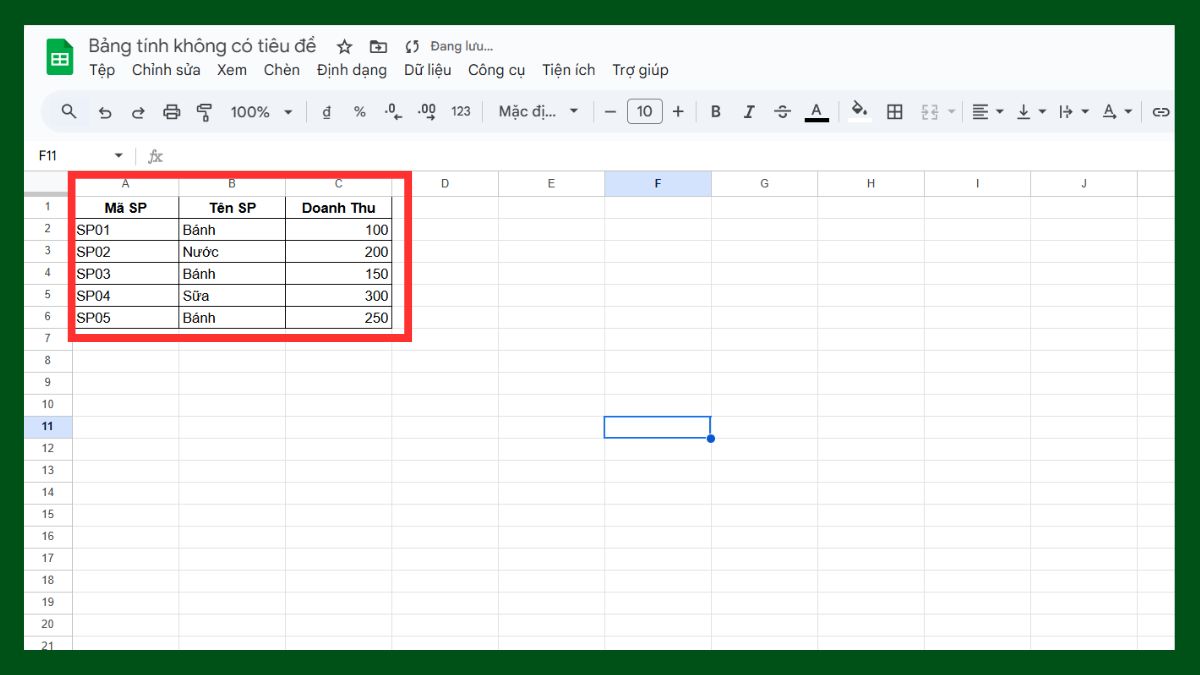Format as percent
1200x675 pixels.
click(x=359, y=112)
